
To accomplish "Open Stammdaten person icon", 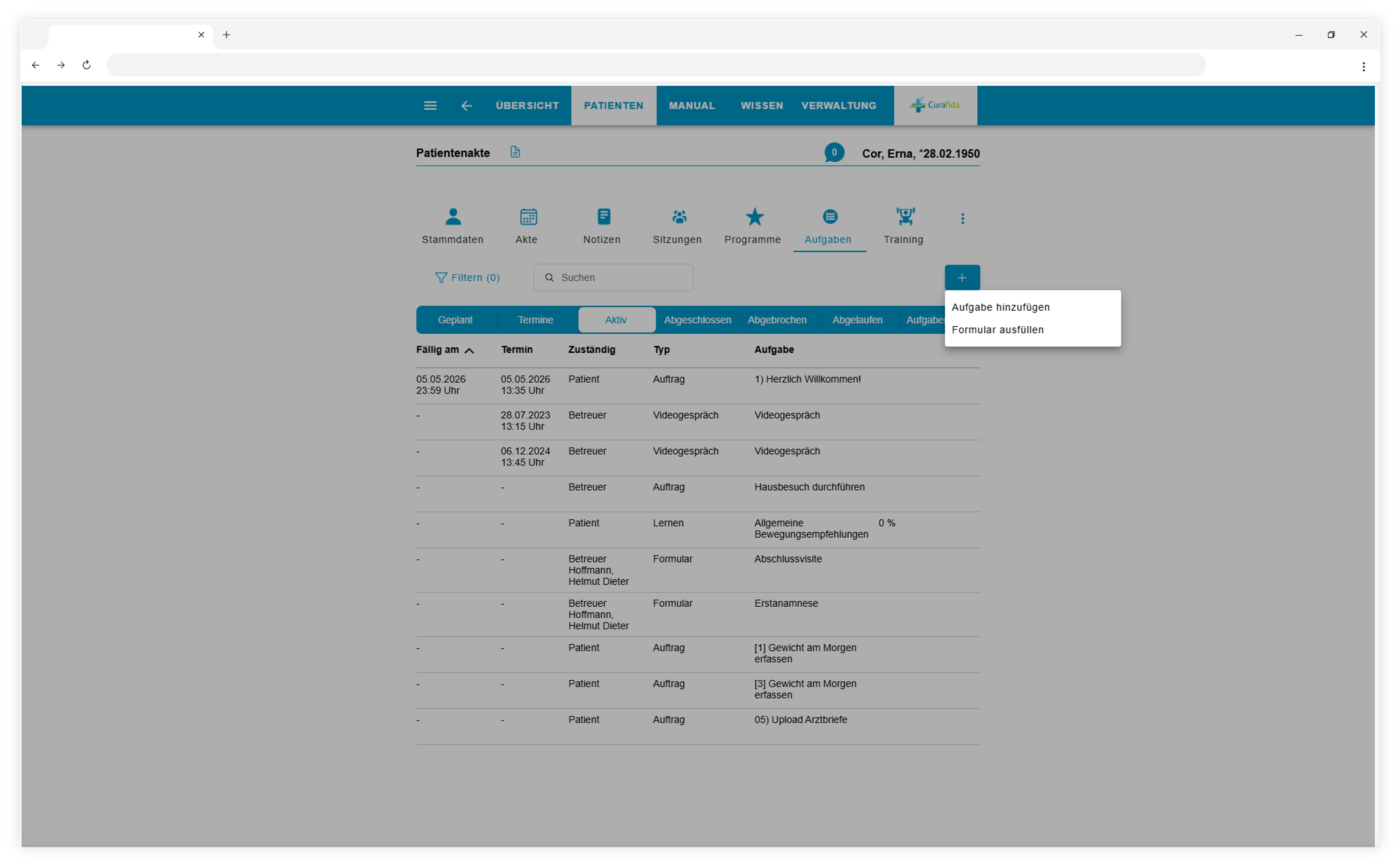I will coord(453,216).
